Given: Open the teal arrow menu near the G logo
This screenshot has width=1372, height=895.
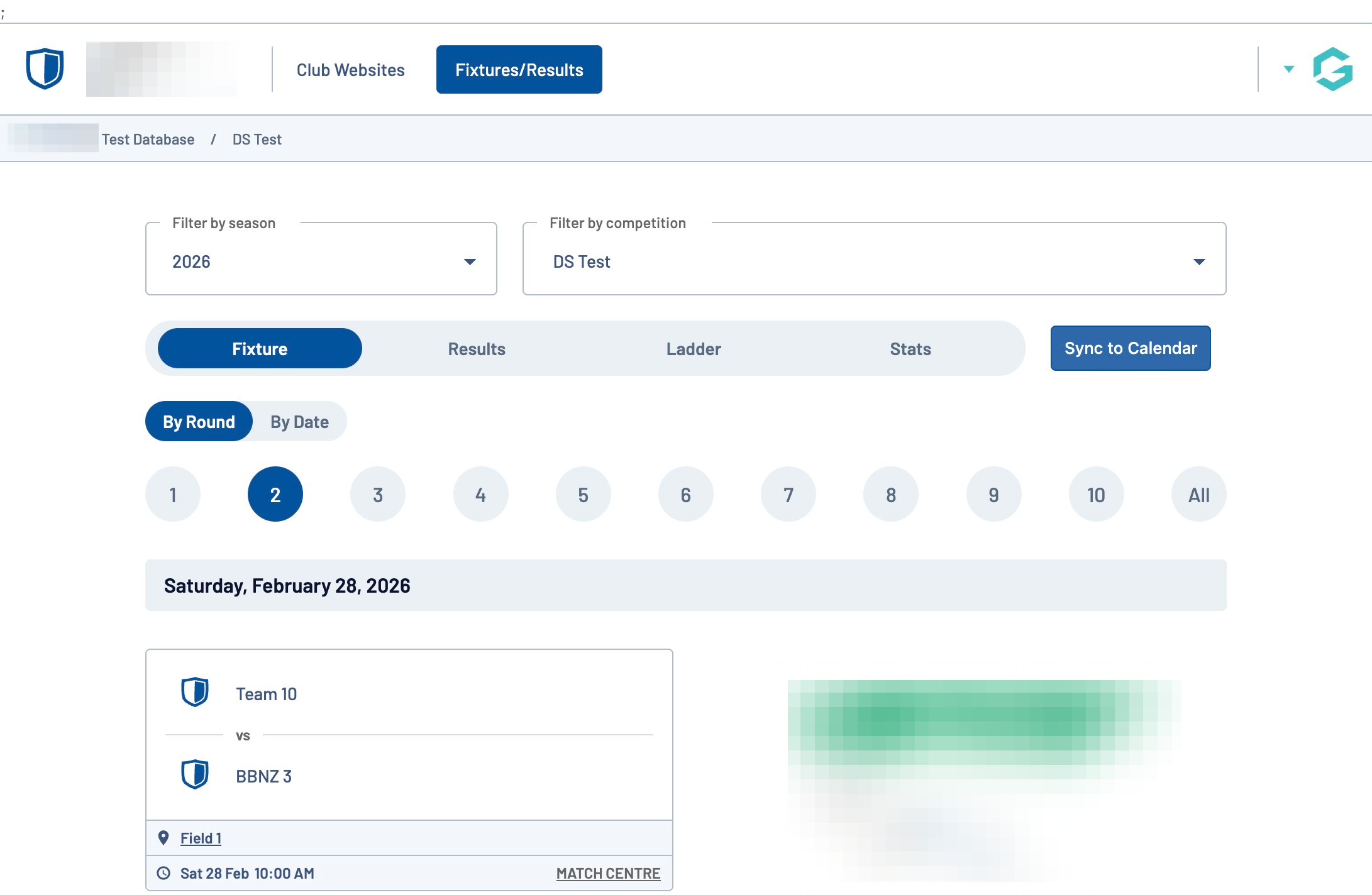Looking at the screenshot, I should (x=1288, y=69).
